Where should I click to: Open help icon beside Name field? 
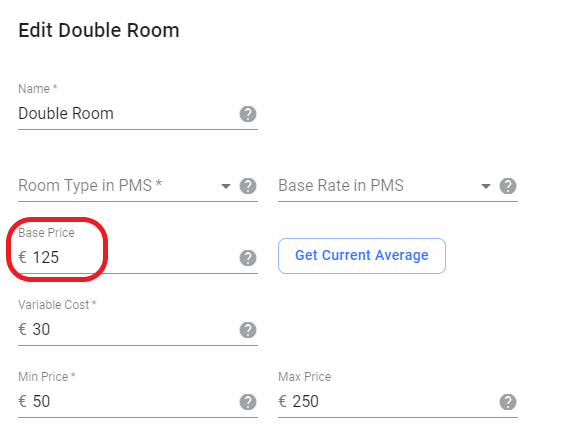coord(248,114)
